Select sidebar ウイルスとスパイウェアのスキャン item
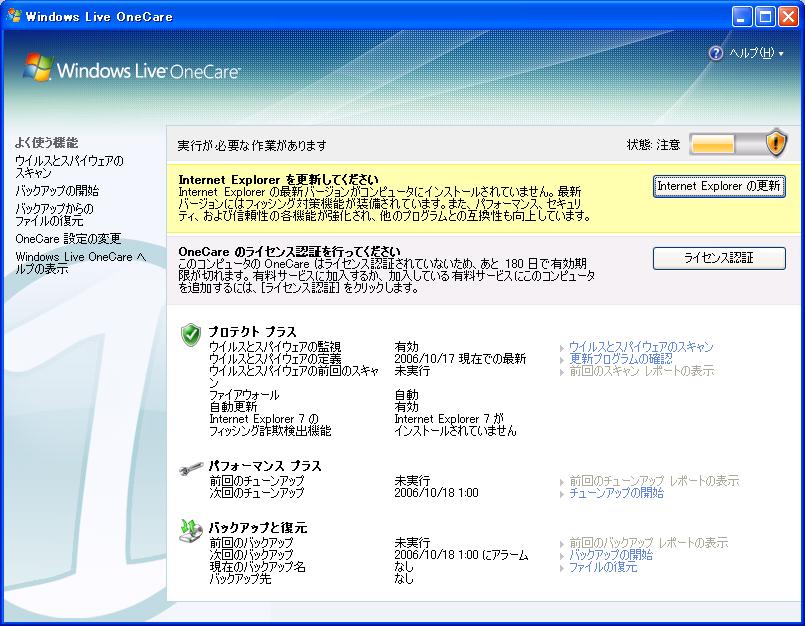The height and width of the screenshot is (626, 805). tap(69, 167)
